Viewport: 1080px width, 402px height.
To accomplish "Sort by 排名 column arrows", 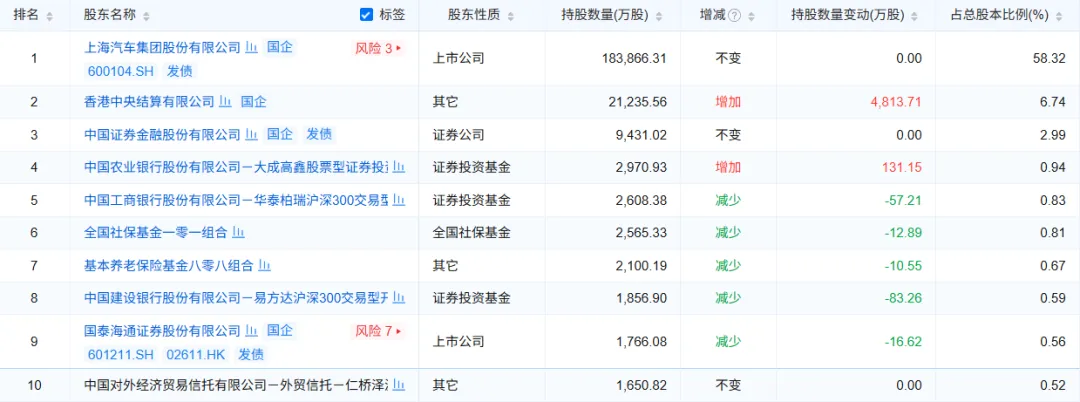I will point(49,16).
